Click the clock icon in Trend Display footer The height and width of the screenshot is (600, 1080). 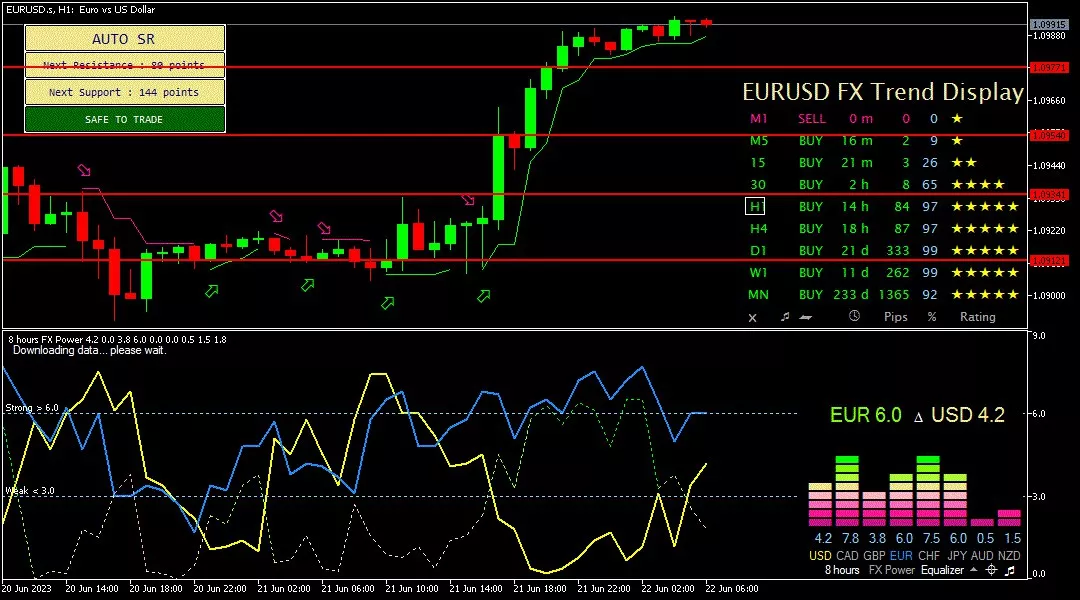(x=854, y=317)
